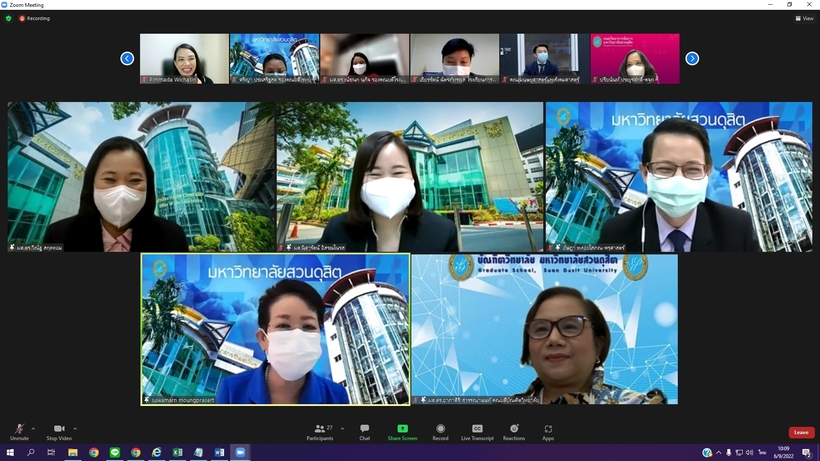Show previous participants with left arrow
Screen dimensions: 820x461
click(127, 59)
